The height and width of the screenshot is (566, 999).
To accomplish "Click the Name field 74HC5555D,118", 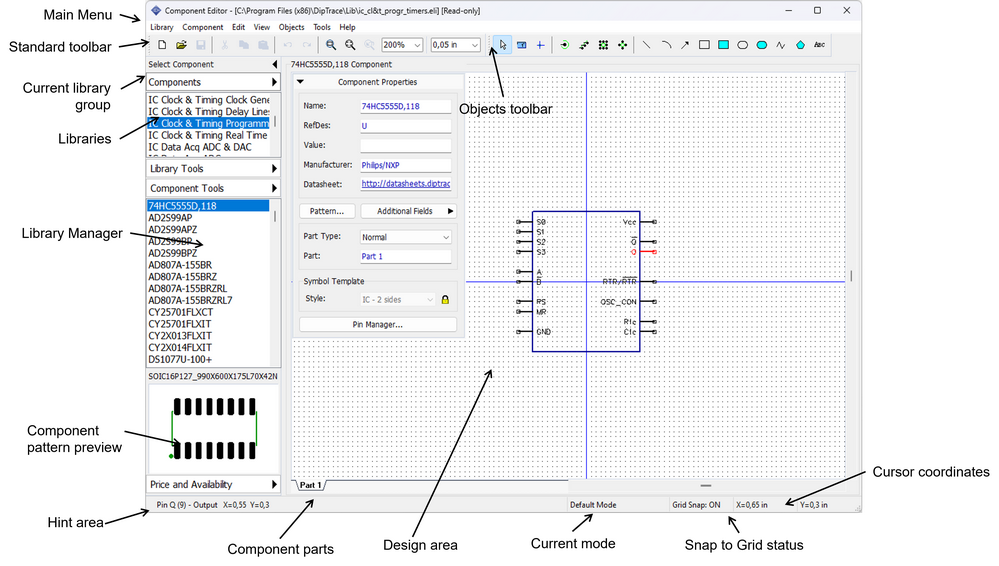I will [405, 106].
